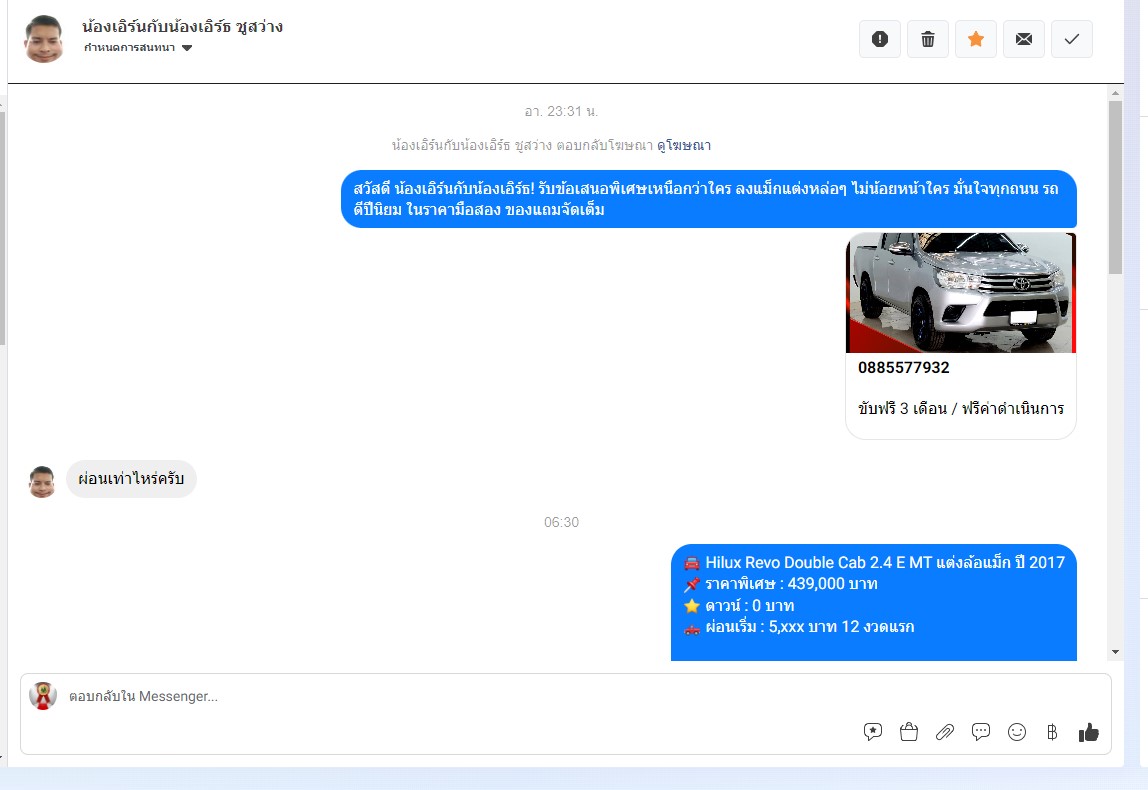Click the ราคาพิเศษ : 439,000 บาท line

click(780, 584)
